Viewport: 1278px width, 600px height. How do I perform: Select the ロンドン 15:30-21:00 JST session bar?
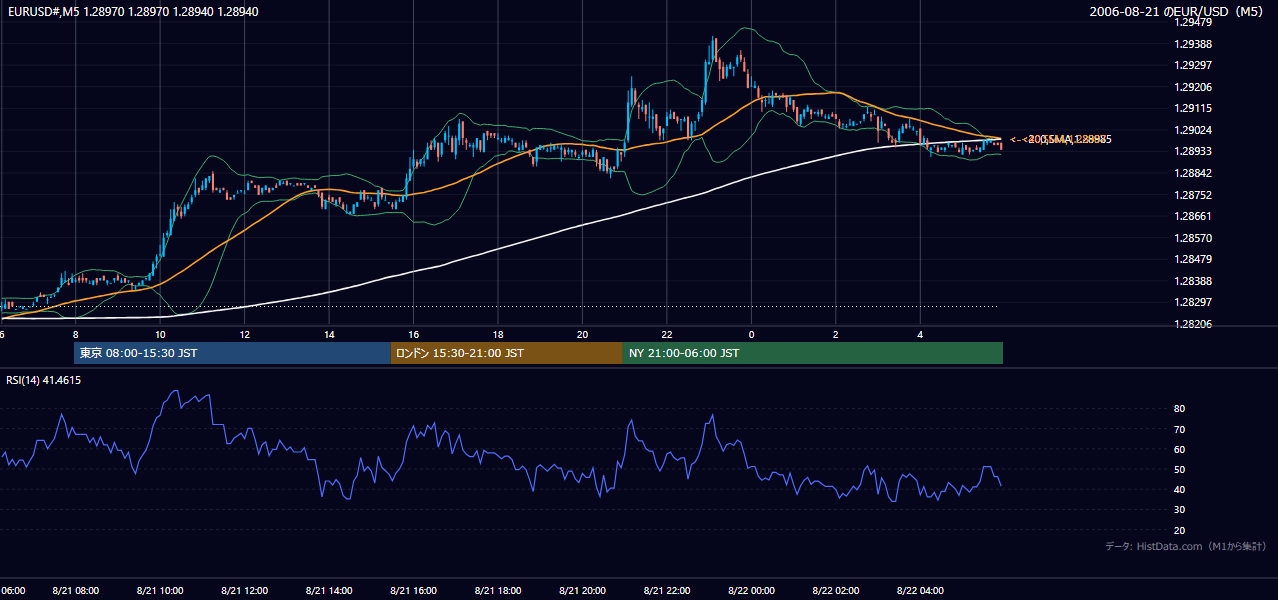(x=507, y=353)
